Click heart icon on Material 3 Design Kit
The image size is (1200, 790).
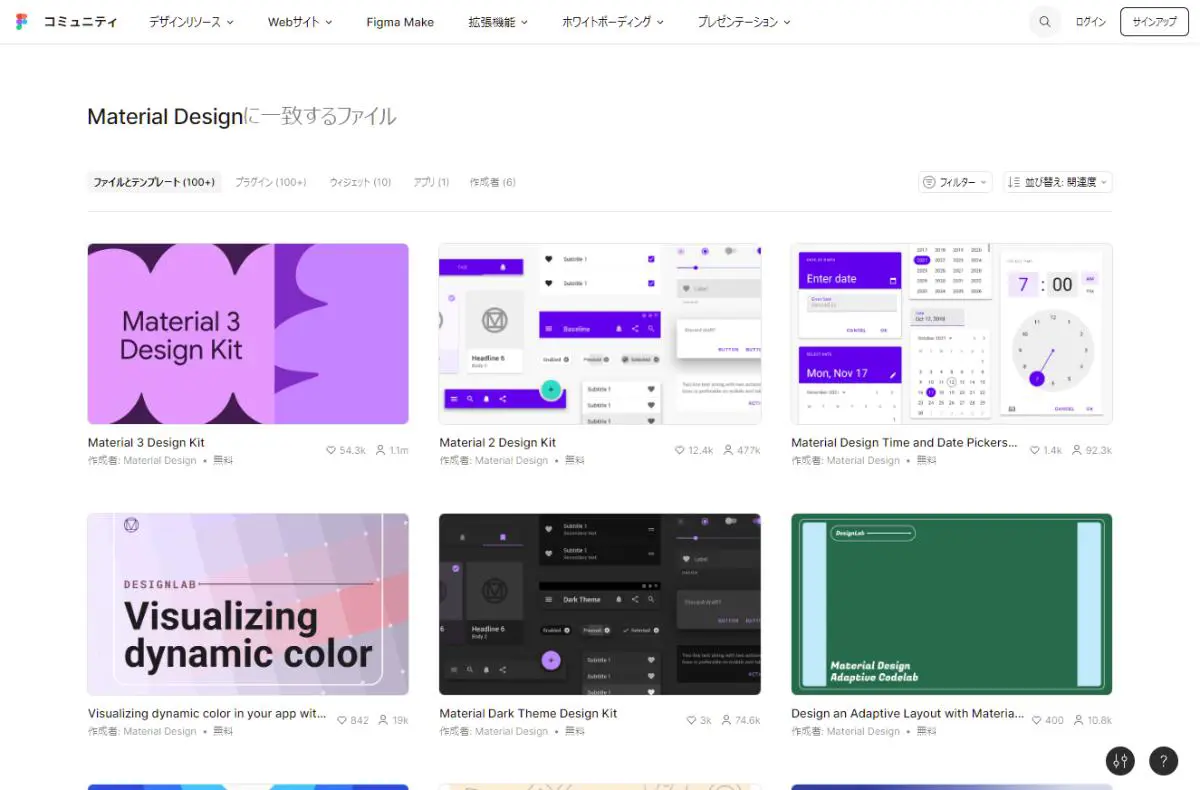pos(331,451)
